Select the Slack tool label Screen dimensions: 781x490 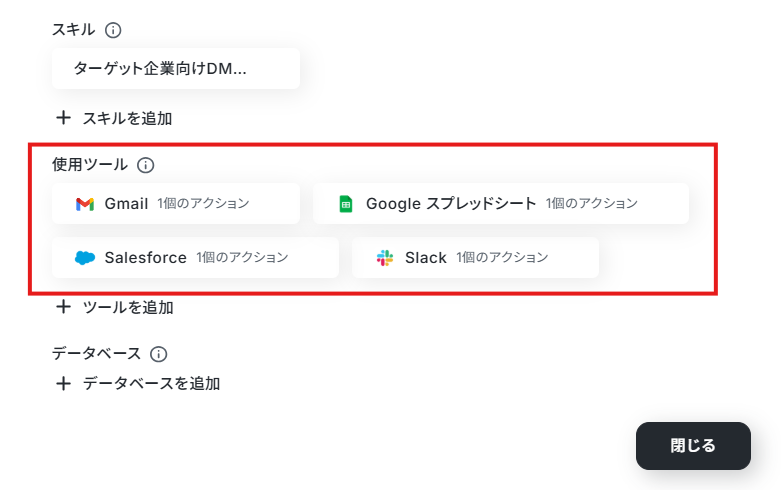[425, 257]
